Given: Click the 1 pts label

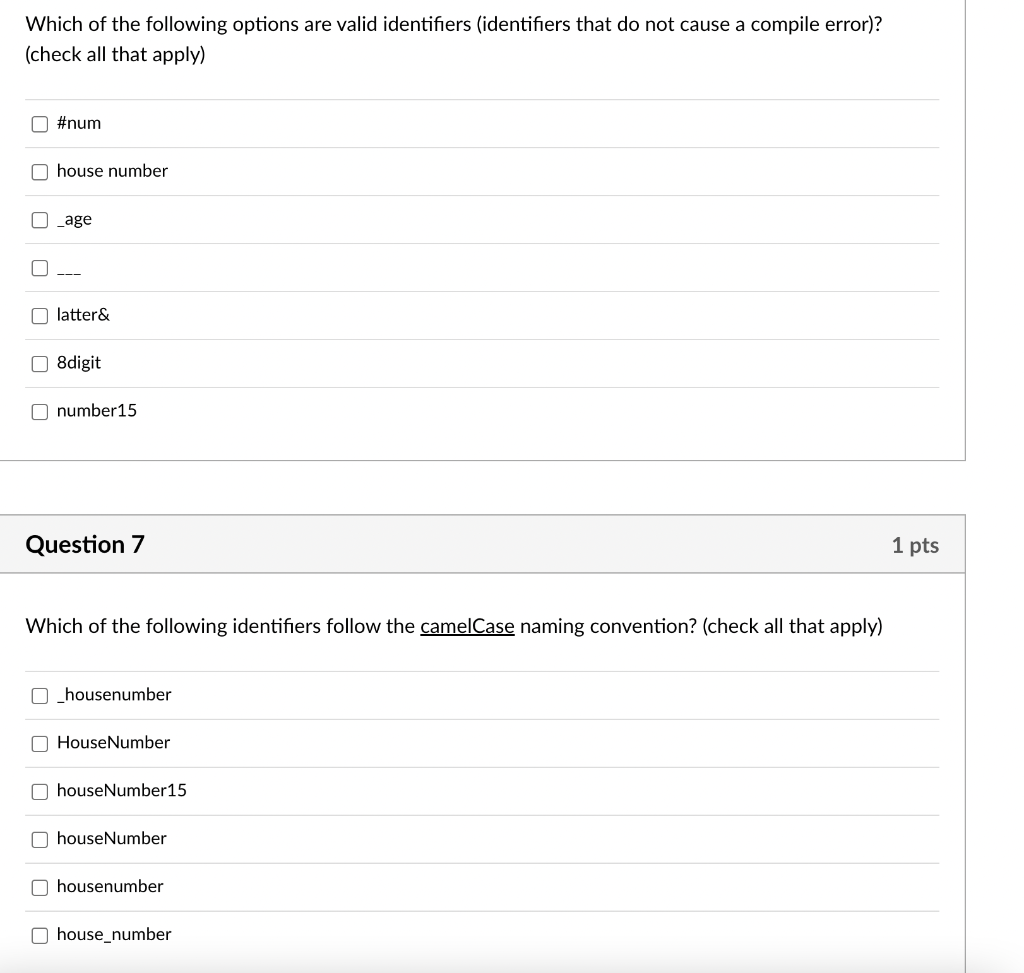Looking at the screenshot, I should coord(914,545).
